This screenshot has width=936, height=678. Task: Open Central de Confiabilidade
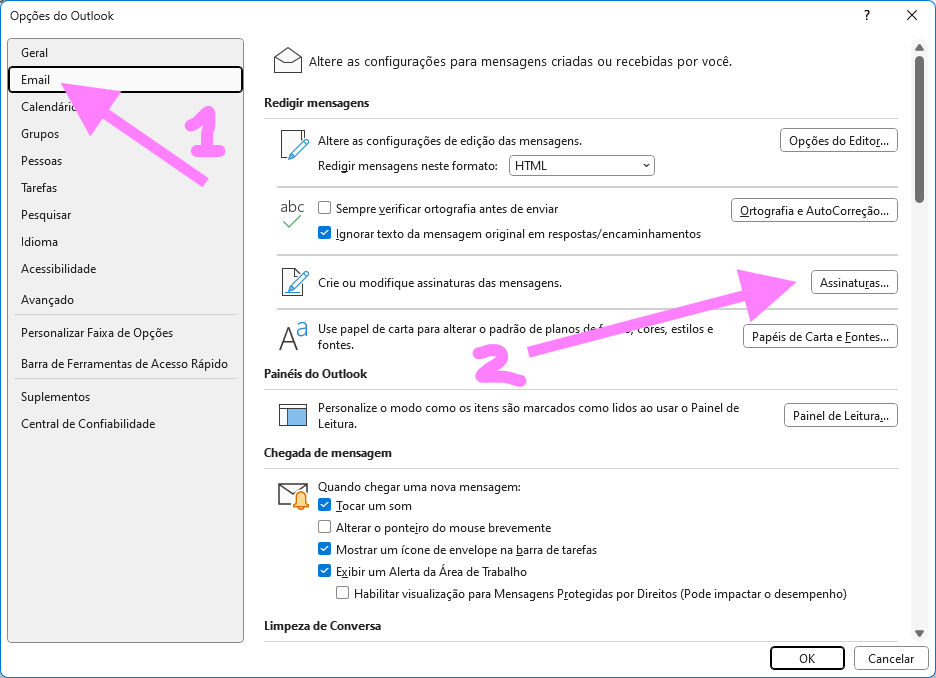[125, 424]
